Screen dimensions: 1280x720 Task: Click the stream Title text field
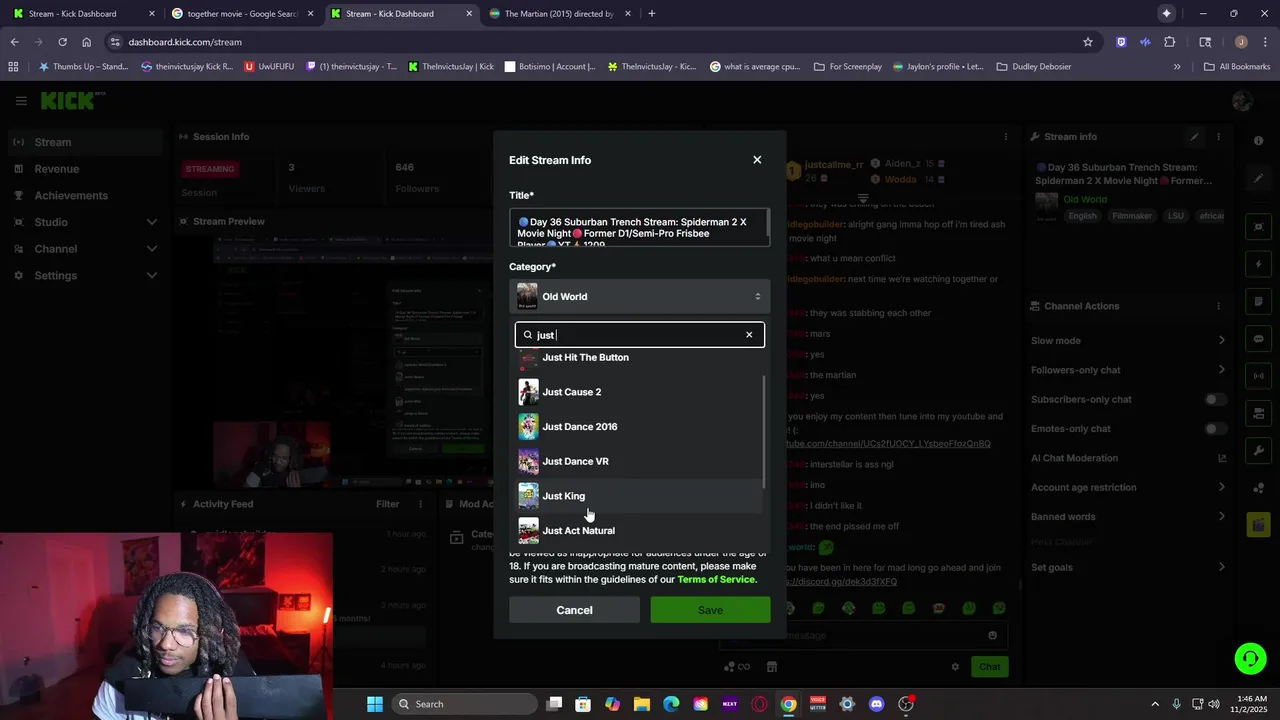pyautogui.click(x=640, y=228)
